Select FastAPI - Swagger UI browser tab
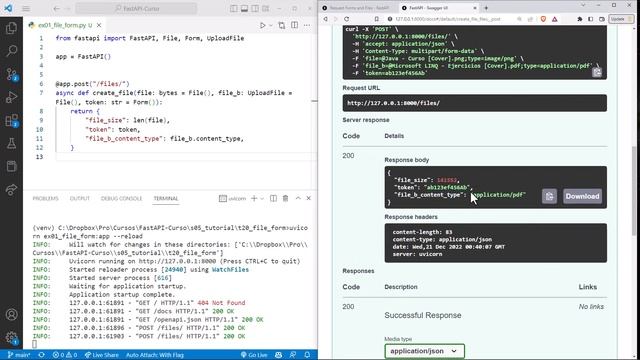This screenshot has height=360, width=640. pos(438,8)
